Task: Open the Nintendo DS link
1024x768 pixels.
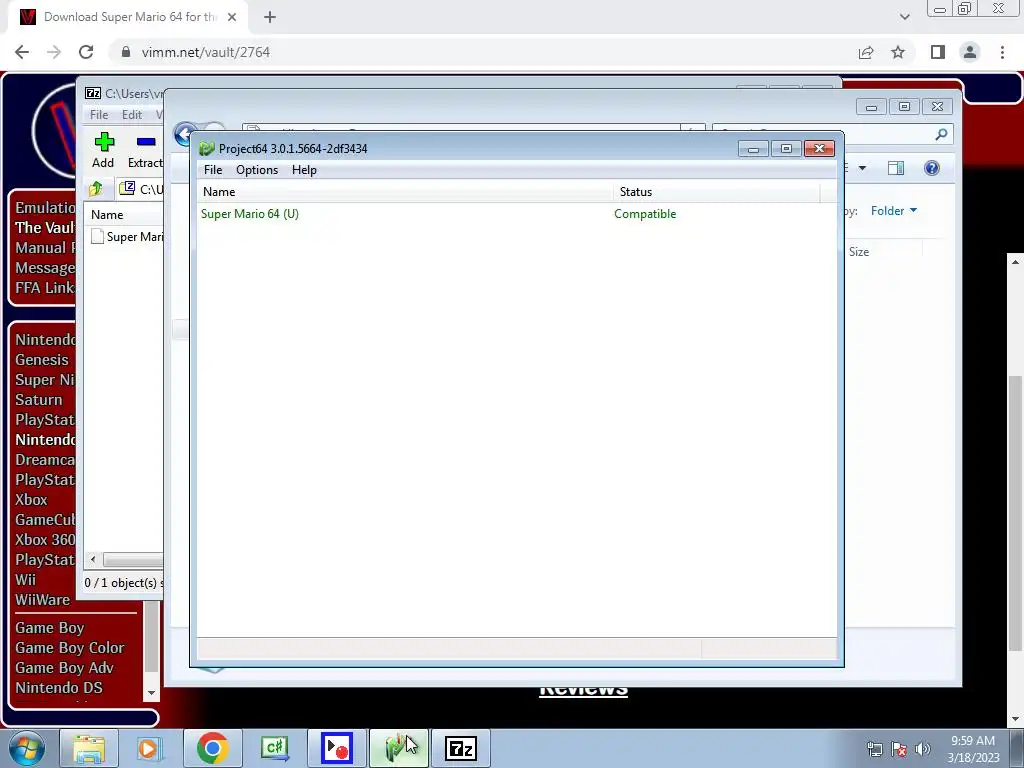Action: [59, 688]
